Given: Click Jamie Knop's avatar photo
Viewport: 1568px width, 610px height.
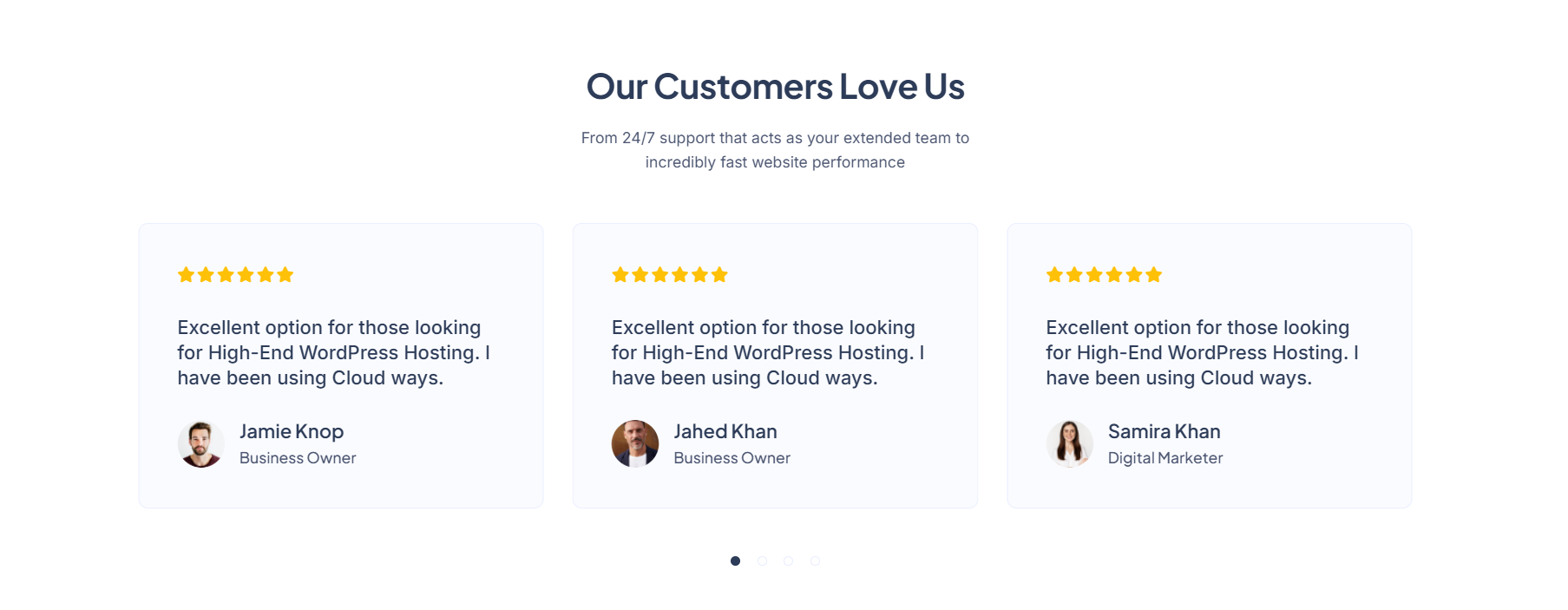Looking at the screenshot, I should click(x=200, y=444).
